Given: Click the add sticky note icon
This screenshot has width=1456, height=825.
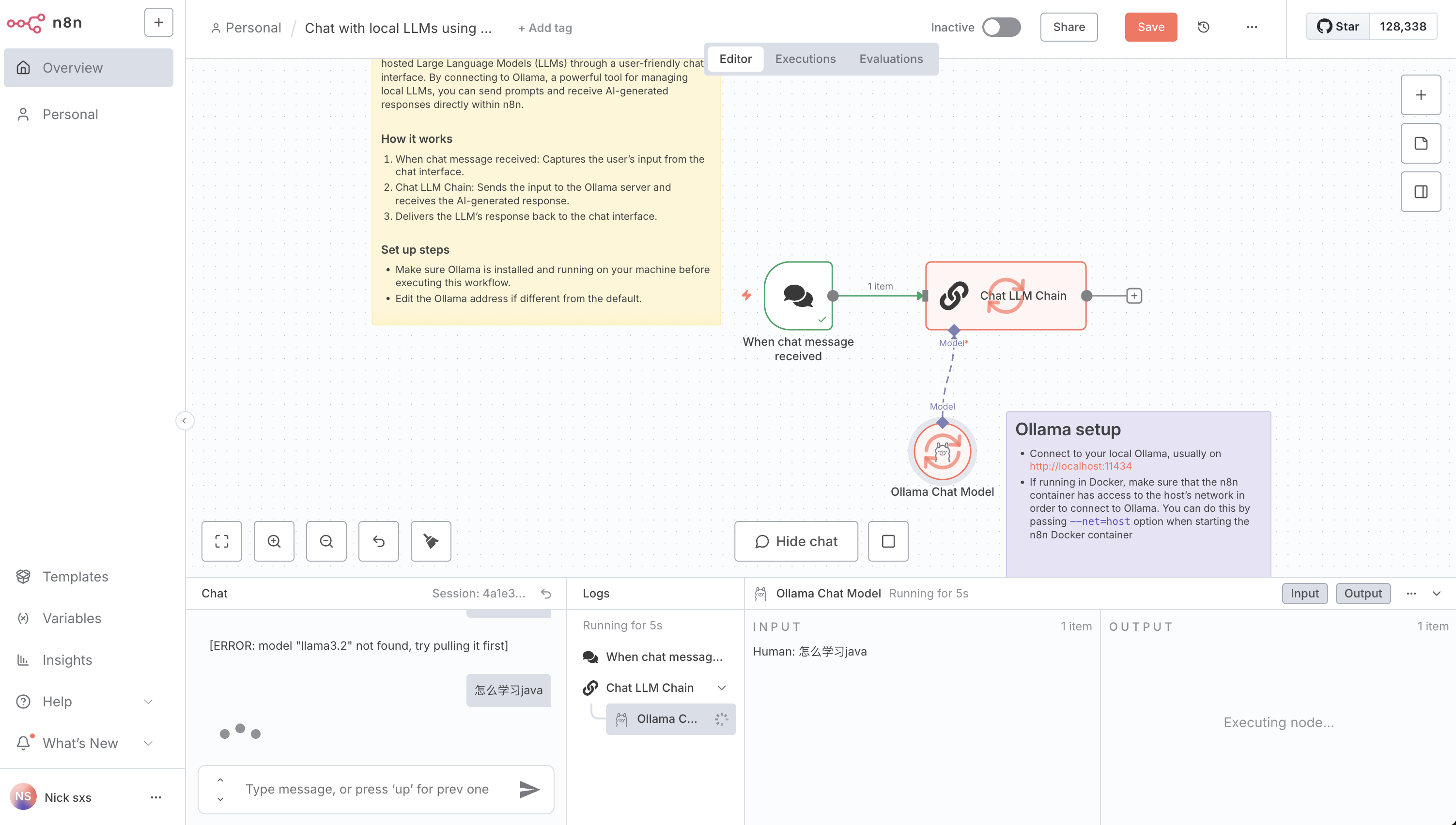Looking at the screenshot, I should 1420,143.
